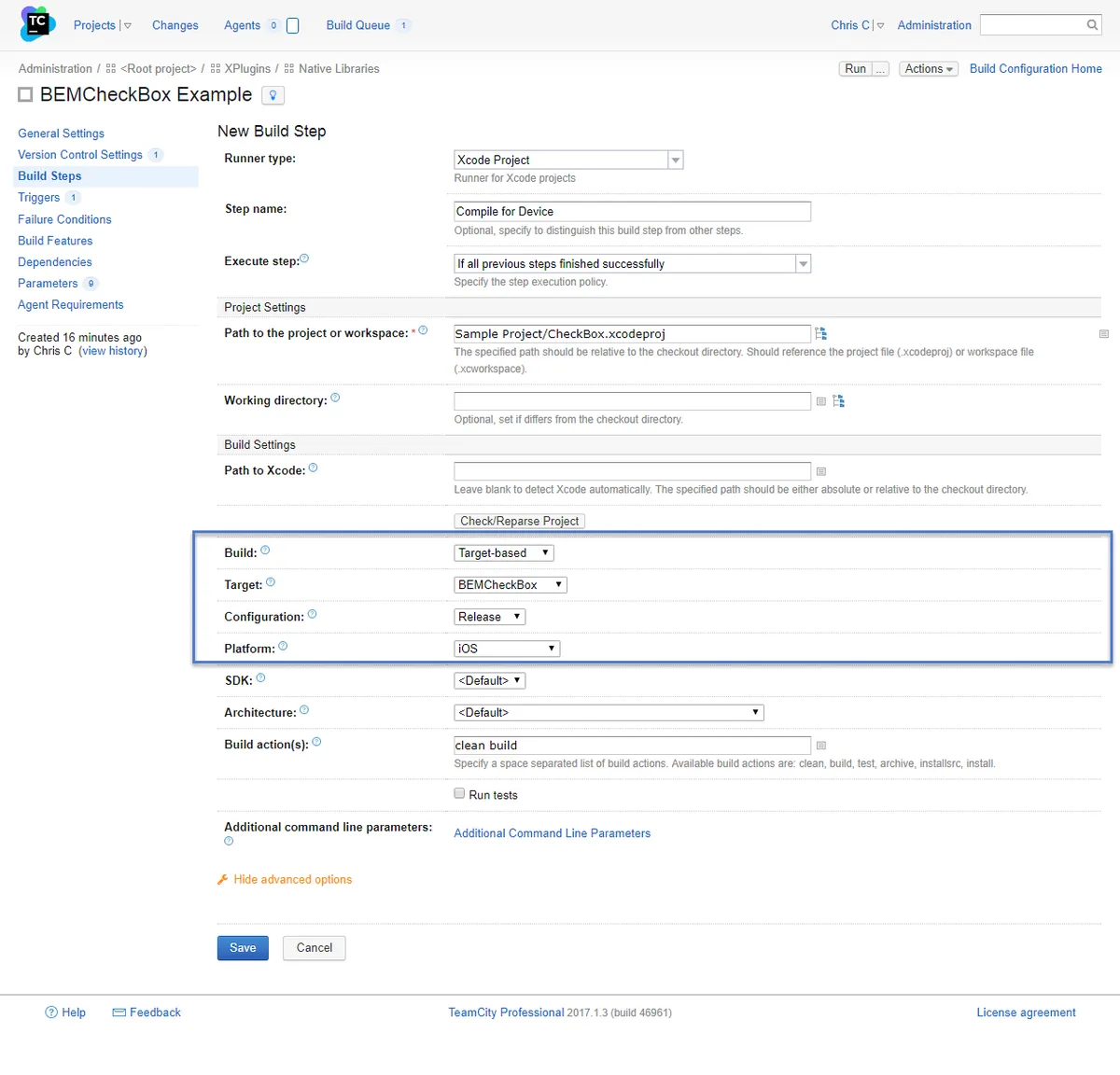Go to Administration in the top bar
1120x1075 pixels.
click(x=934, y=25)
